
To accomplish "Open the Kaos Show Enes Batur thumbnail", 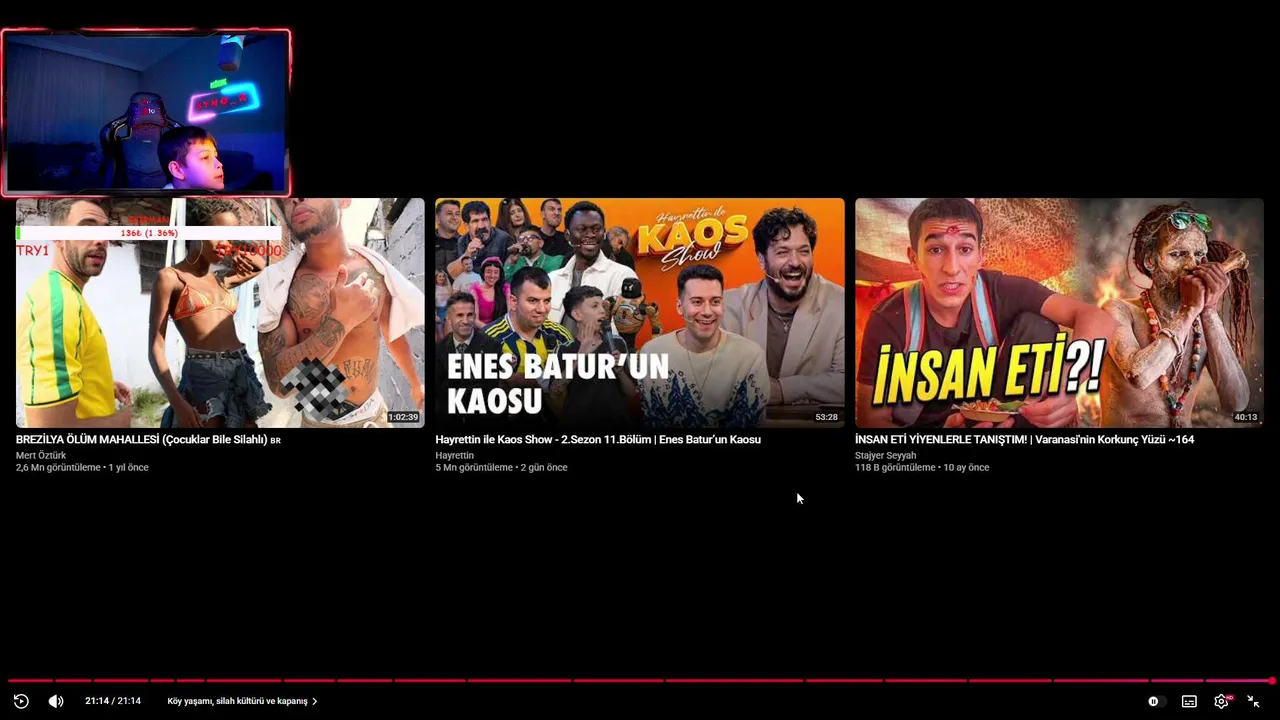I will [x=640, y=313].
